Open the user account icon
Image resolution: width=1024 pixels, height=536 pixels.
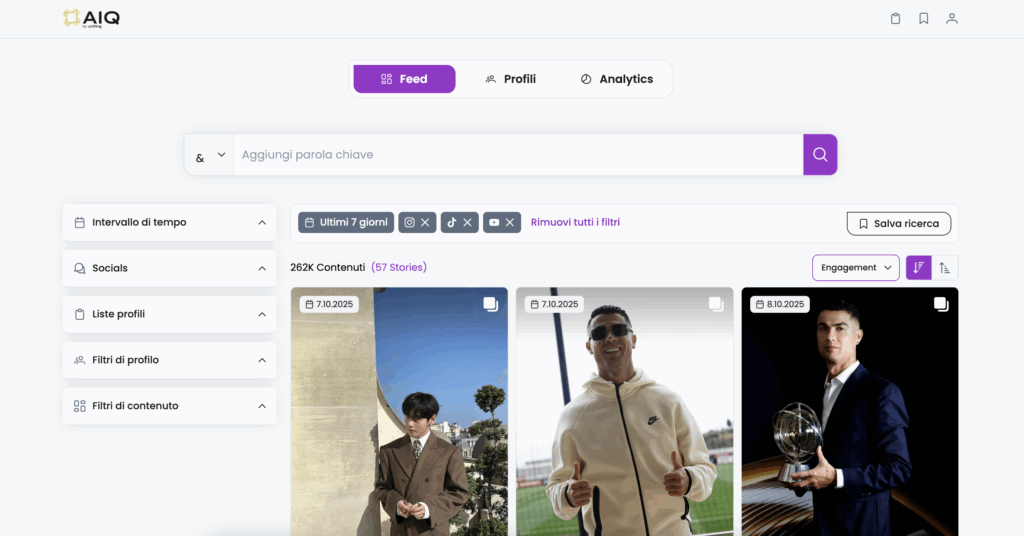coord(951,18)
